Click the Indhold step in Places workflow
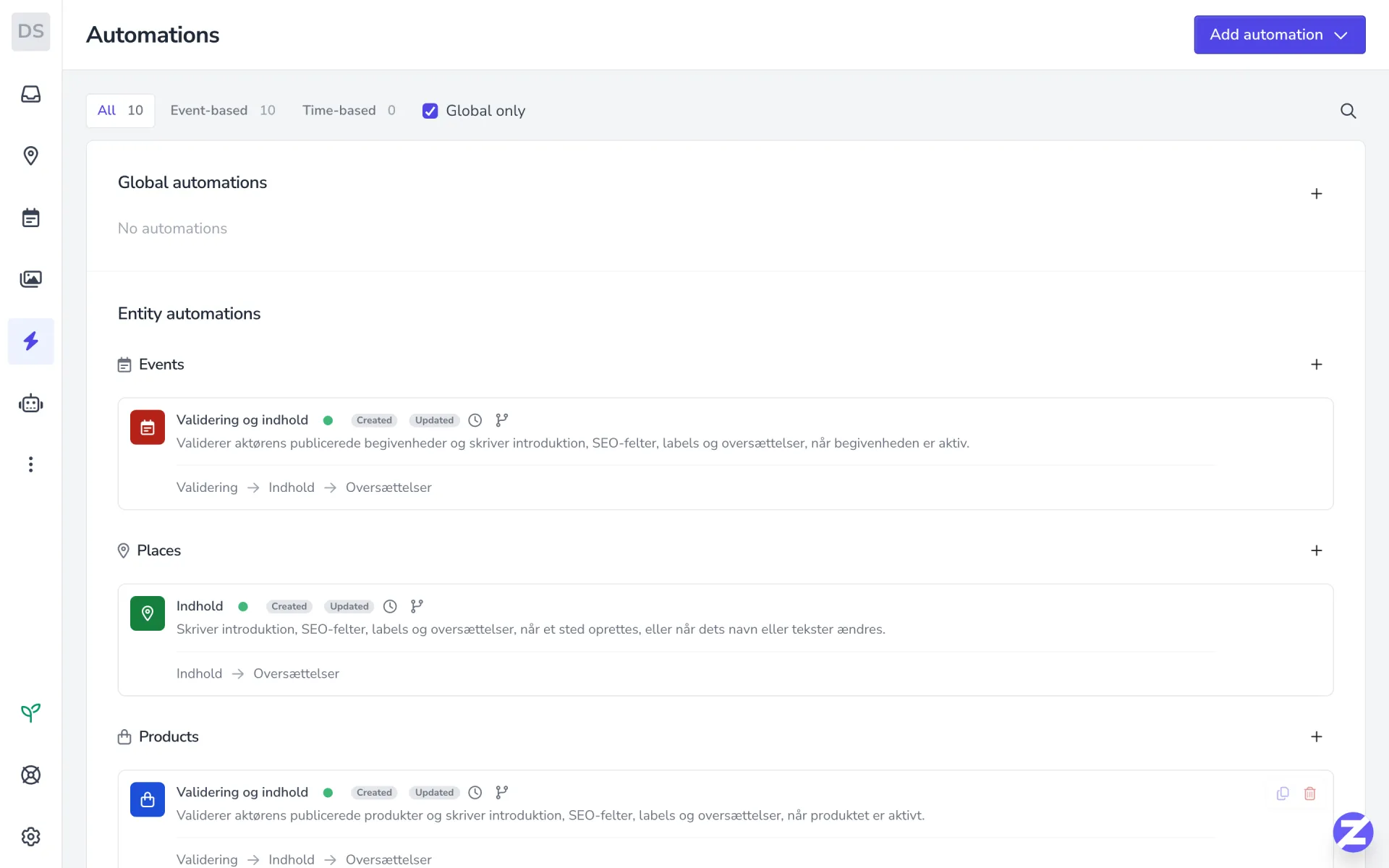The image size is (1389, 868). pos(199,673)
